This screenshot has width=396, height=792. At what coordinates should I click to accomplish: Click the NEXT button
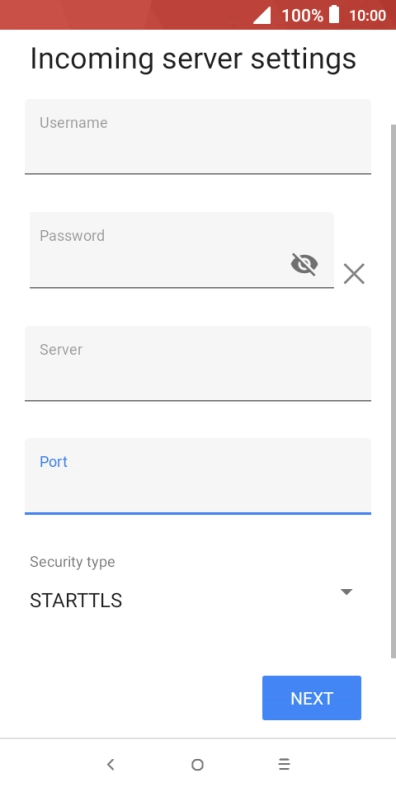click(312, 698)
